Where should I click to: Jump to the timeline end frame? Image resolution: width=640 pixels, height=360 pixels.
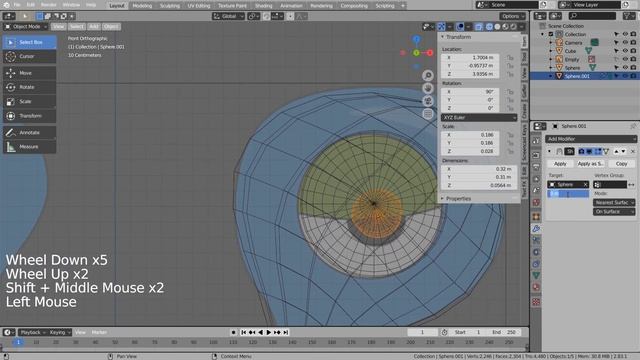[286, 332]
